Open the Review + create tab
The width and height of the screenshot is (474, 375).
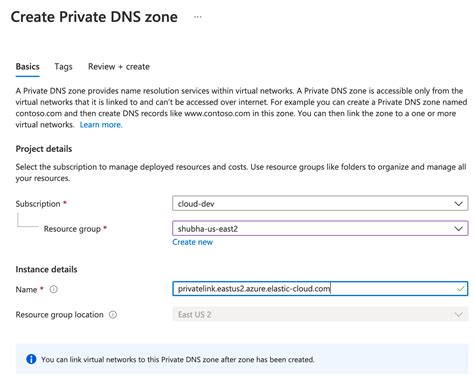(x=119, y=67)
